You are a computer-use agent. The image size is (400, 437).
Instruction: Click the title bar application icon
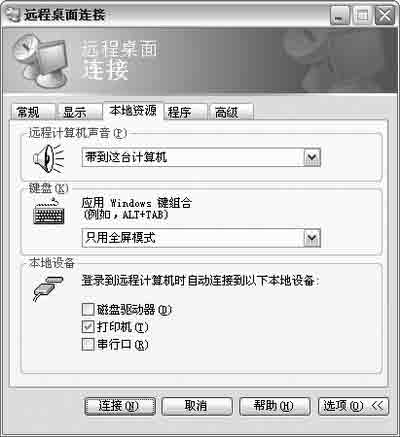(x=14, y=14)
